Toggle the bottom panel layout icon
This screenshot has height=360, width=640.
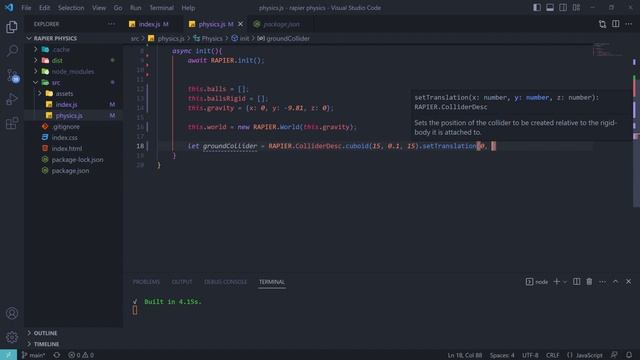coord(550,8)
